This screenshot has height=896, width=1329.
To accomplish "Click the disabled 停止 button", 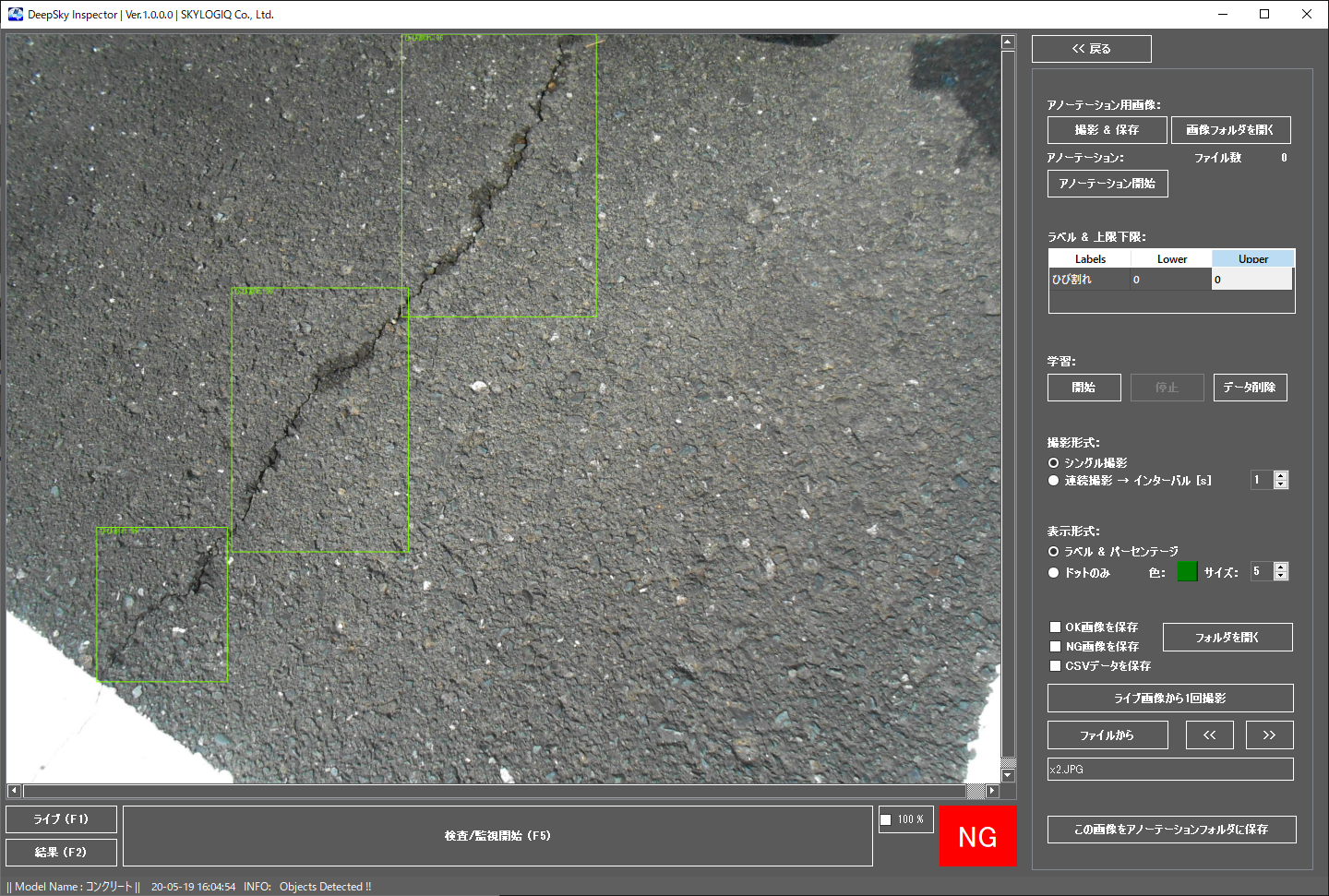I will [1167, 388].
